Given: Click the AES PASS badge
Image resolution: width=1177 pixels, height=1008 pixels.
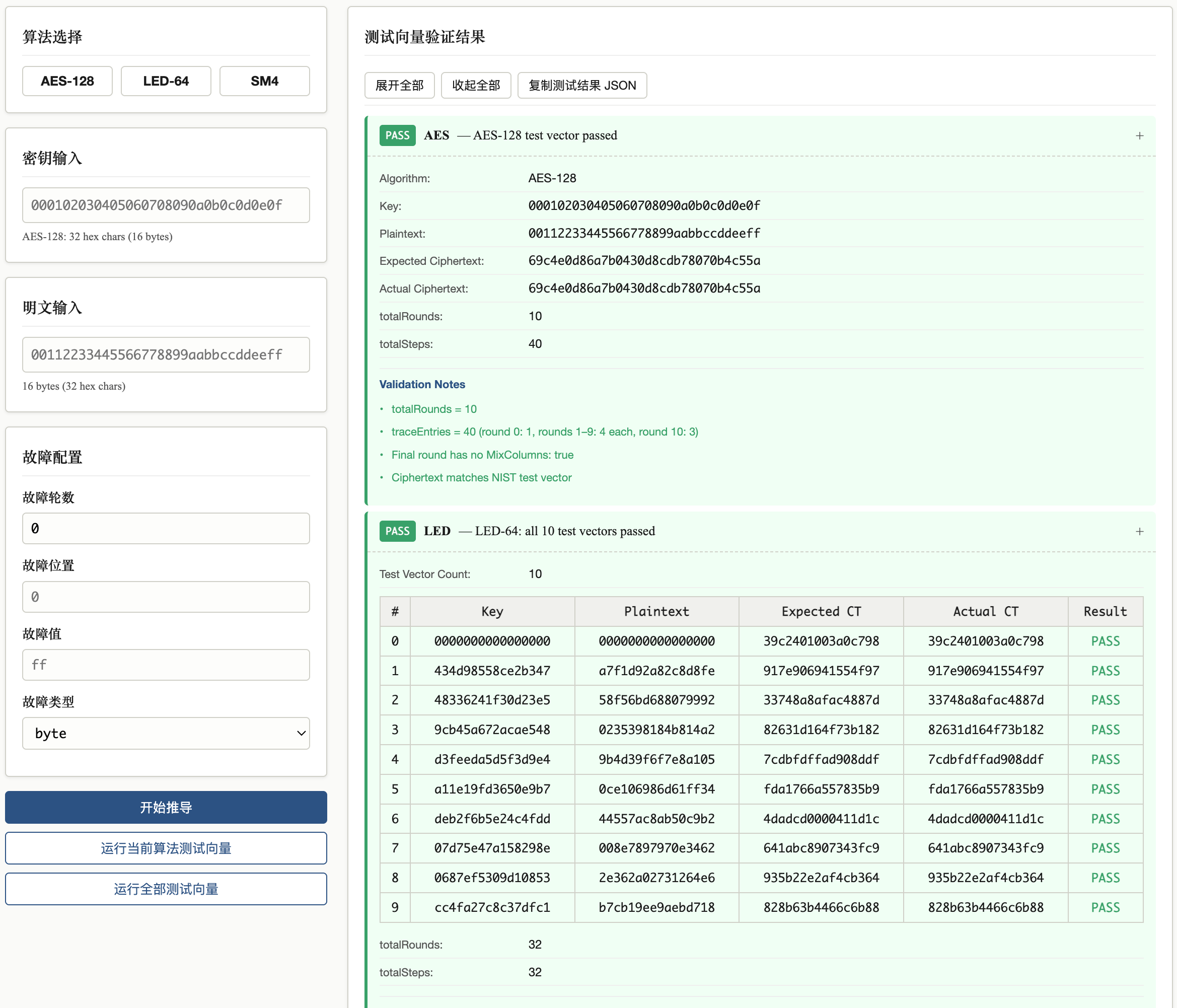Looking at the screenshot, I should [397, 135].
